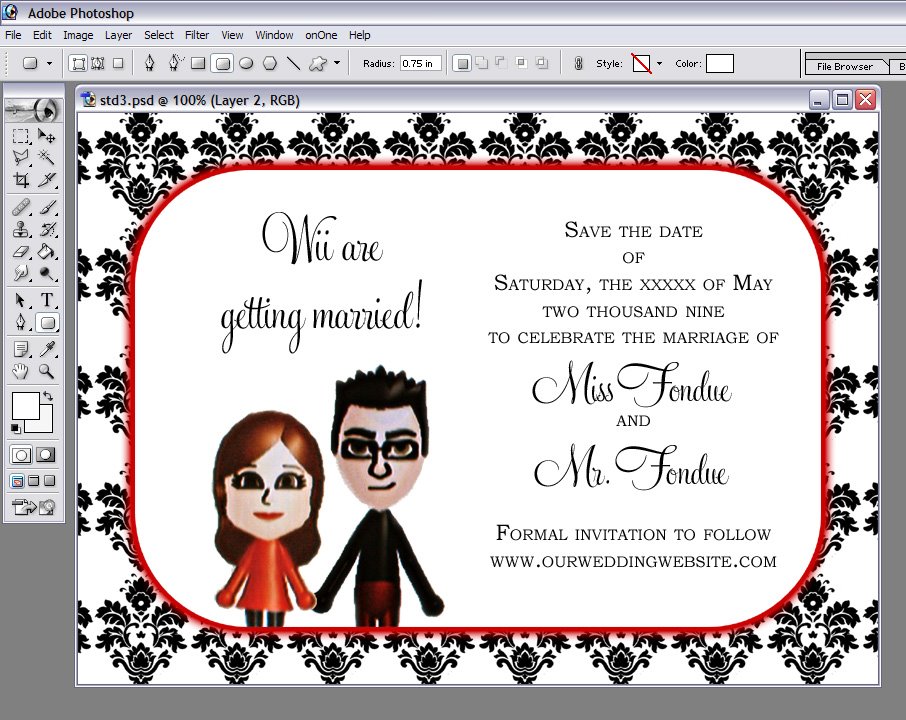Click the Radius input field
Image resolution: width=906 pixels, height=720 pixels.
pyautogui.click(x=421, y=64)
